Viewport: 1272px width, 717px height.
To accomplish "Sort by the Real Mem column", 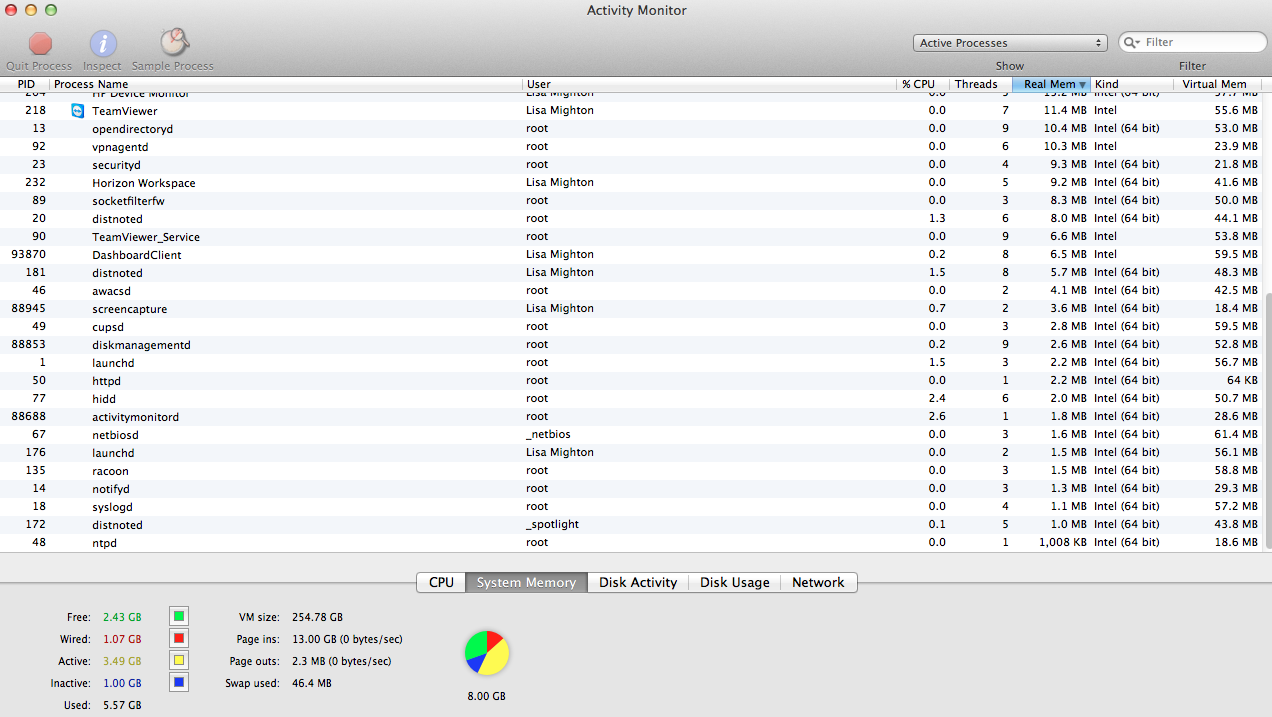I will click(x=1051, y=85).
